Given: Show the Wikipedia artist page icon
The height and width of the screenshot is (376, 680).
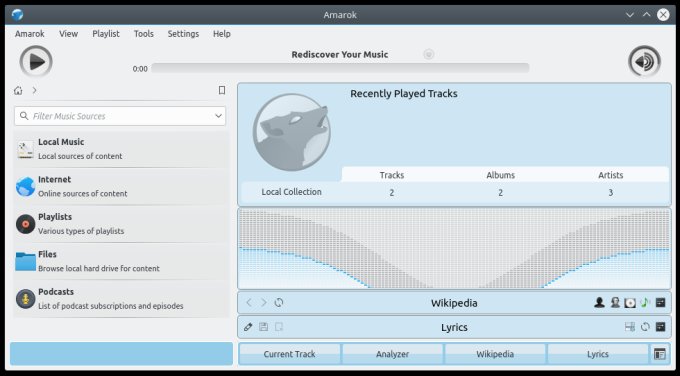Looking at the screenshot, I should click(599, 303).
